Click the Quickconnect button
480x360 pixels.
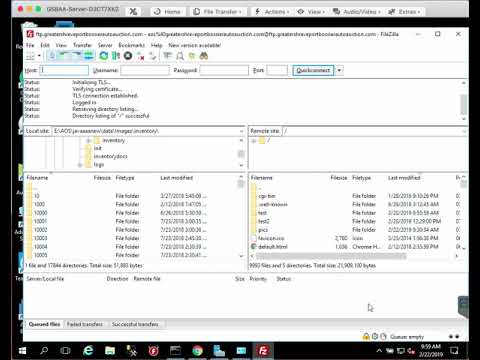(x=313, y=70)
